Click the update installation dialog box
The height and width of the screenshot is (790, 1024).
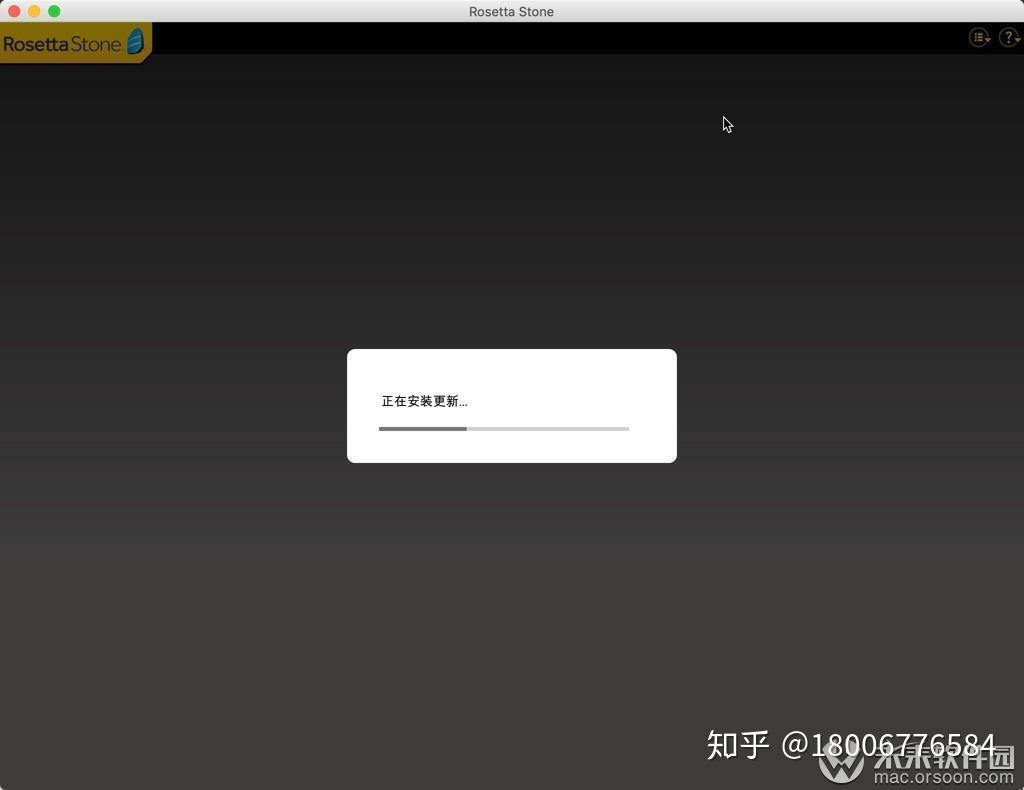tap(512, 405)
